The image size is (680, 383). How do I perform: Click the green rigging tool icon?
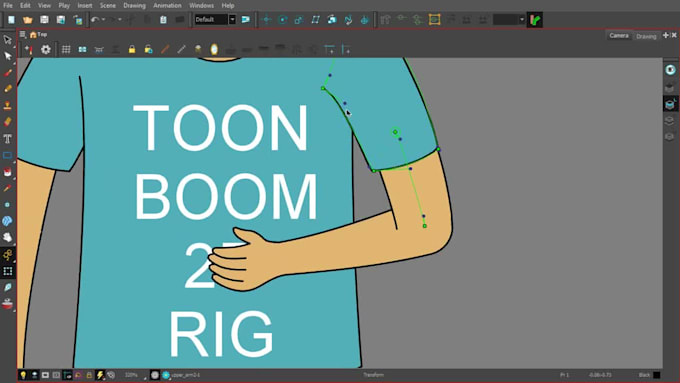pos(535,20)
